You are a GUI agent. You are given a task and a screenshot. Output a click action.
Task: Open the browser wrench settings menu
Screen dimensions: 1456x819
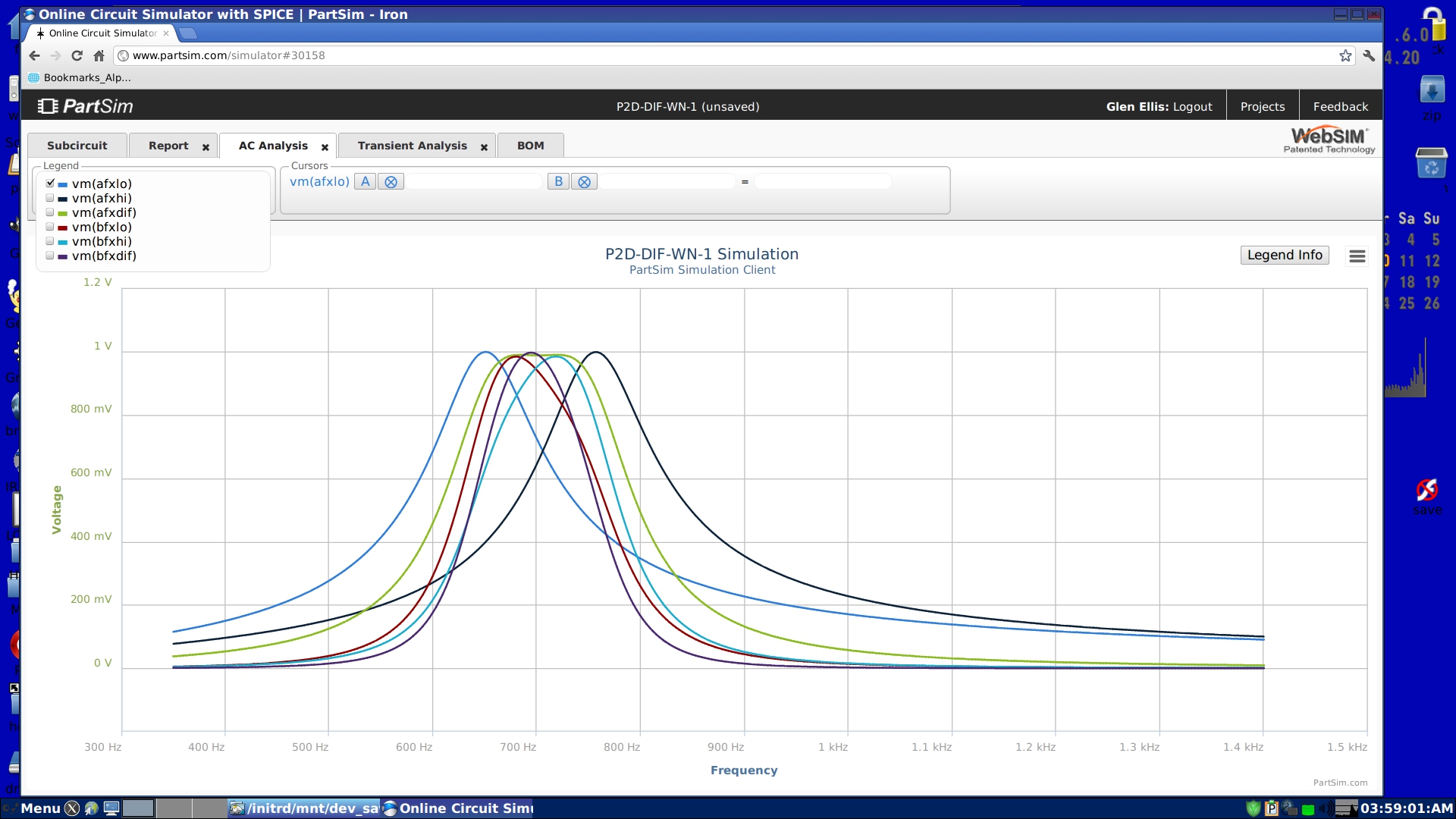[1369, 55]
